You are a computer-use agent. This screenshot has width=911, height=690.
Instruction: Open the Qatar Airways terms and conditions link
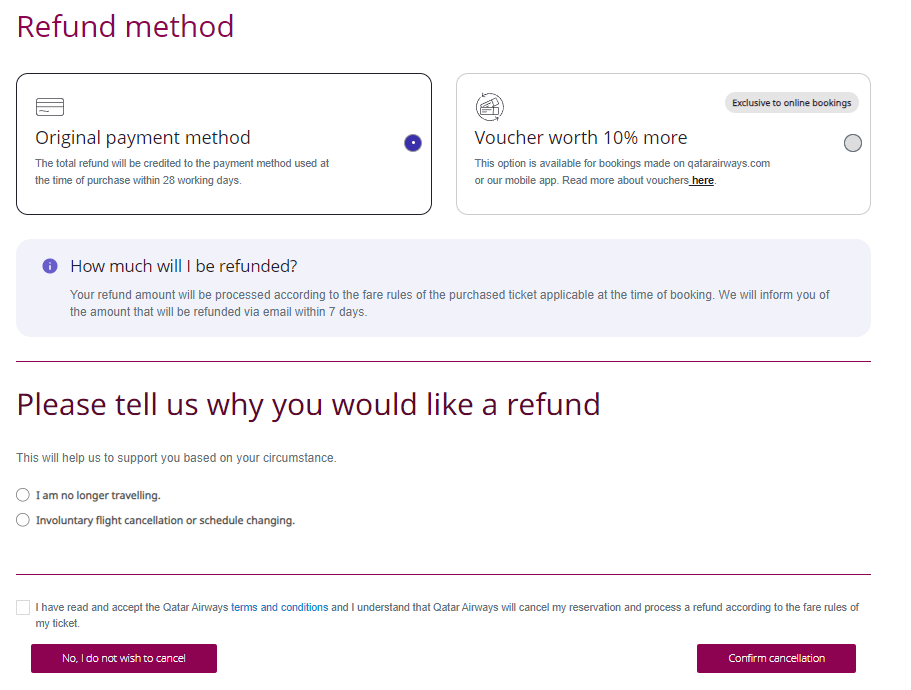coord(279,607)
